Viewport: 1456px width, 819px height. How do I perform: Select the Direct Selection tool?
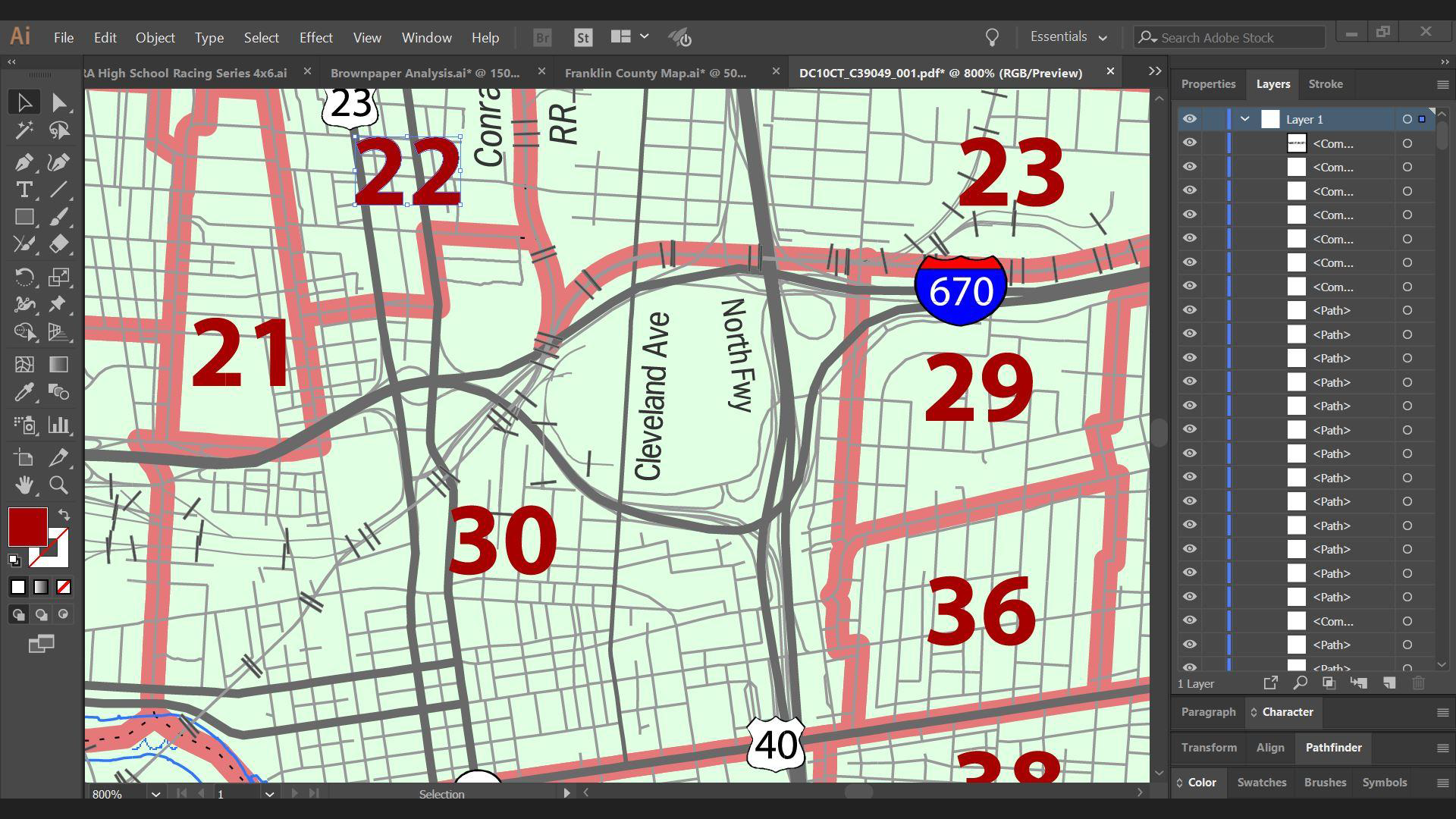point(59,102)
